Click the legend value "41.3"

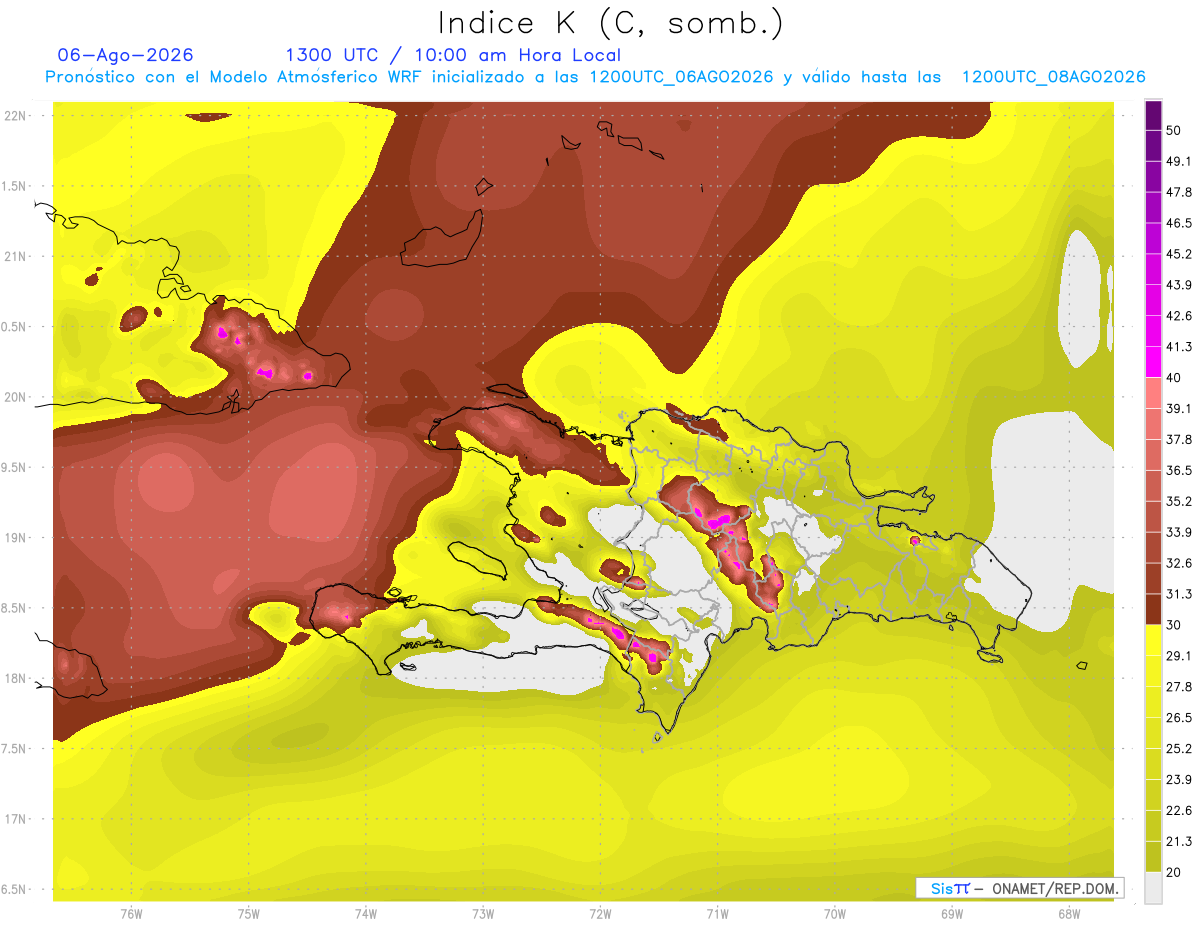coord(1178,347)
